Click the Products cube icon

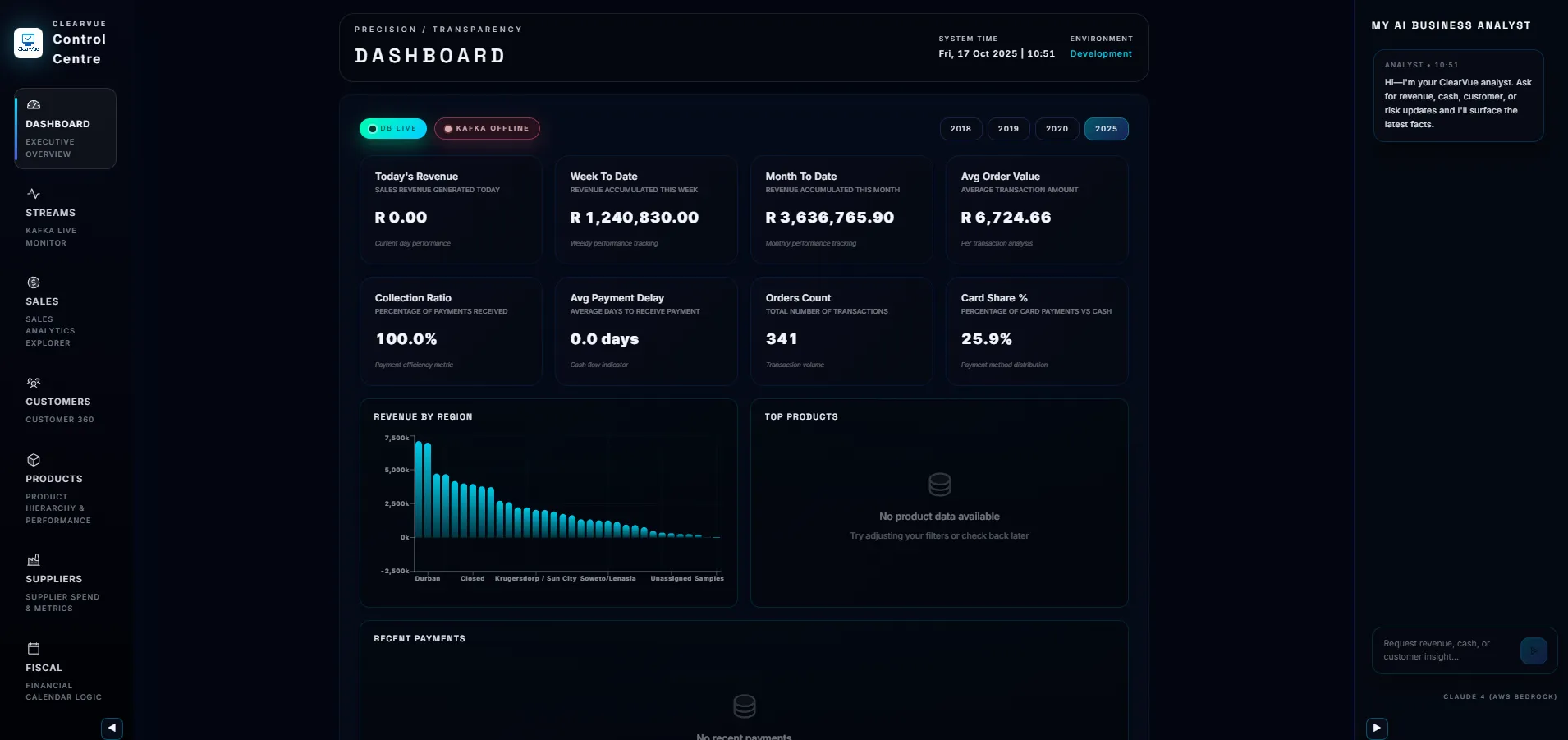click(x=34, y=460)
